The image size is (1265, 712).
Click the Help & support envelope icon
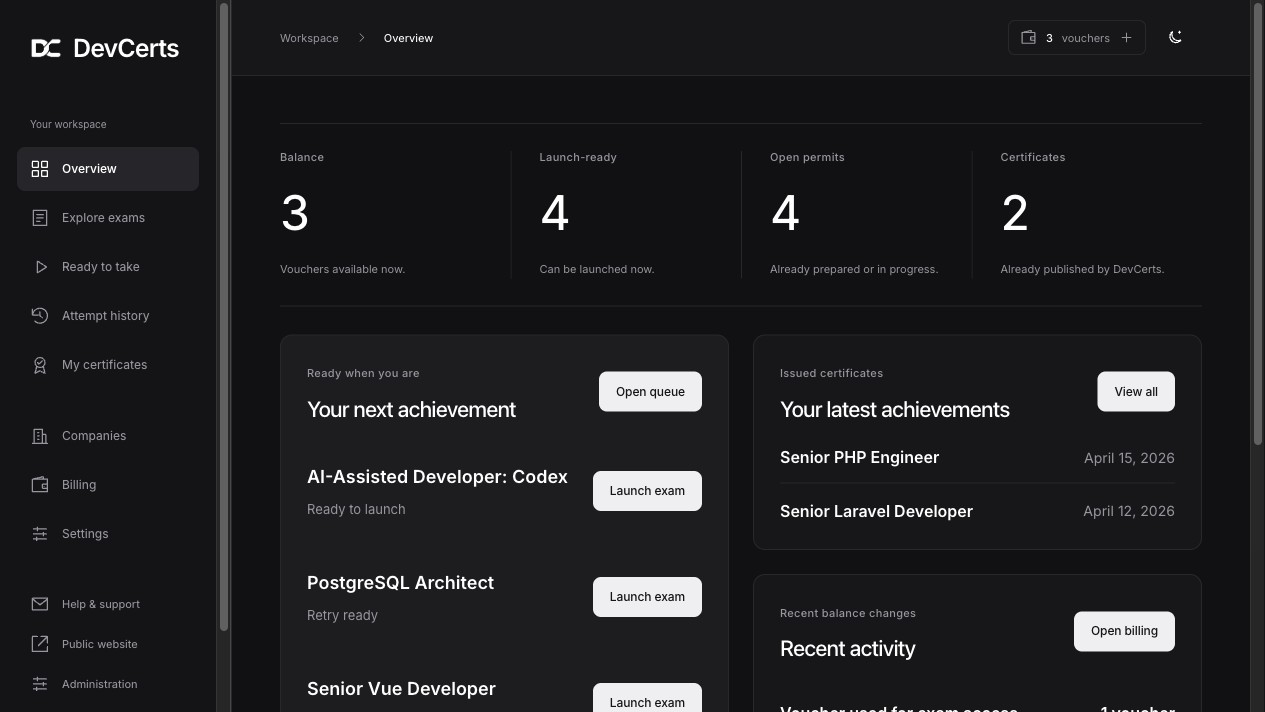pyautogui.click(x=40, y=604)
